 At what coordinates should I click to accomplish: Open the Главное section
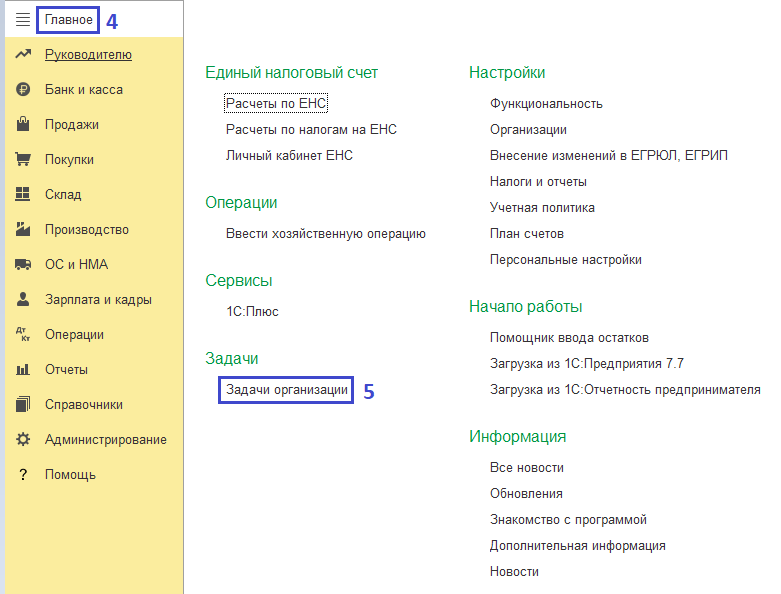[x=68, y=19]
